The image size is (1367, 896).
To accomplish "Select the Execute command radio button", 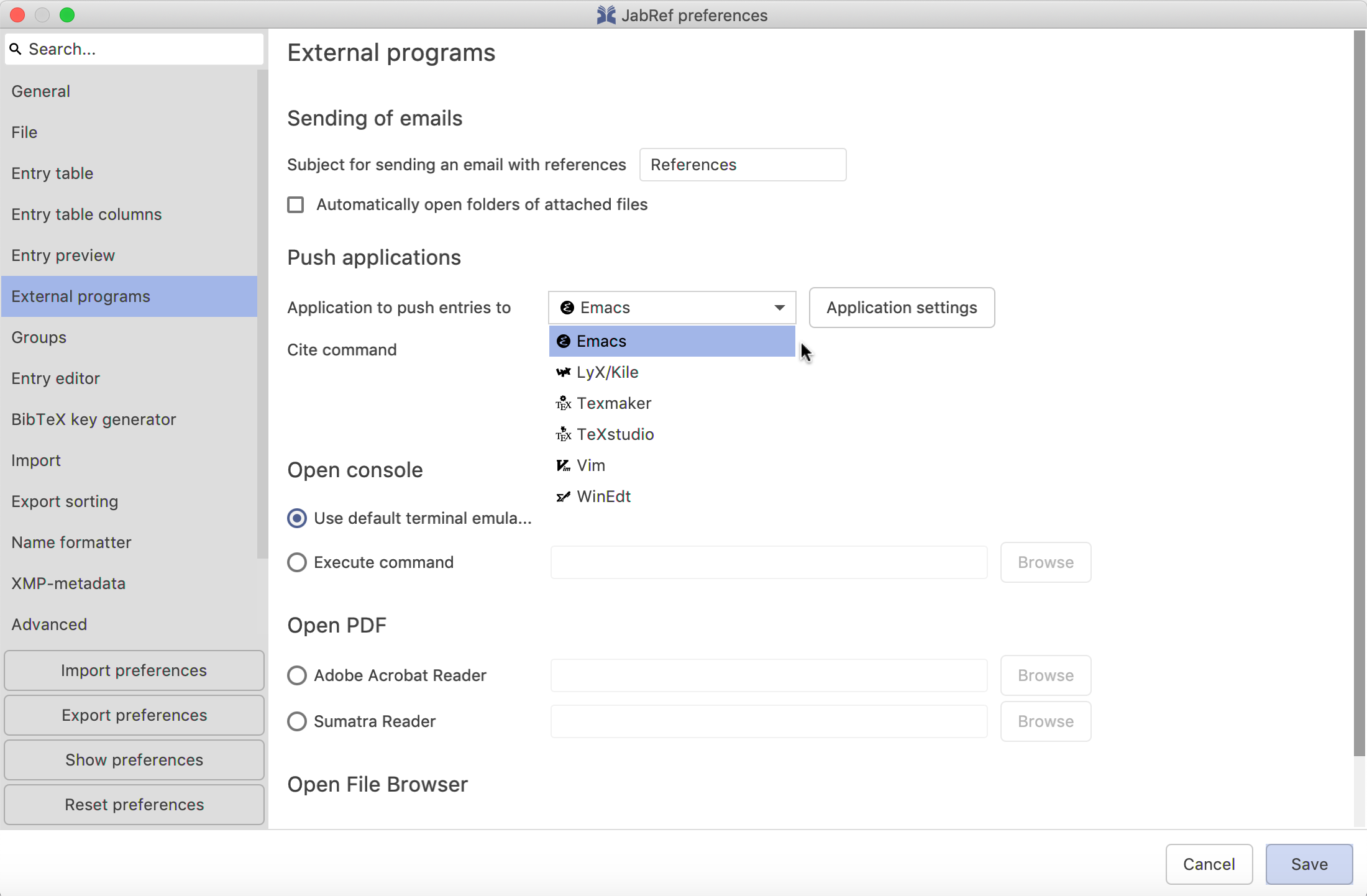I will coord(297,562).
